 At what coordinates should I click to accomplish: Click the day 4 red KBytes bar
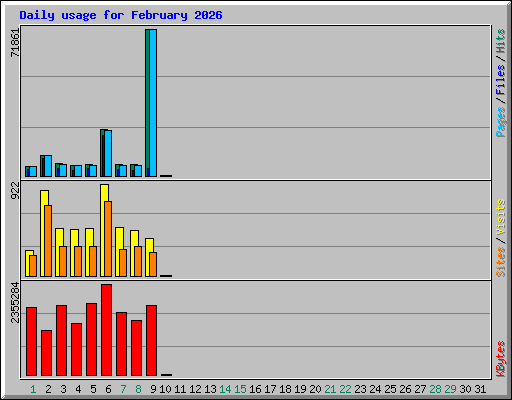coord(76,350)
